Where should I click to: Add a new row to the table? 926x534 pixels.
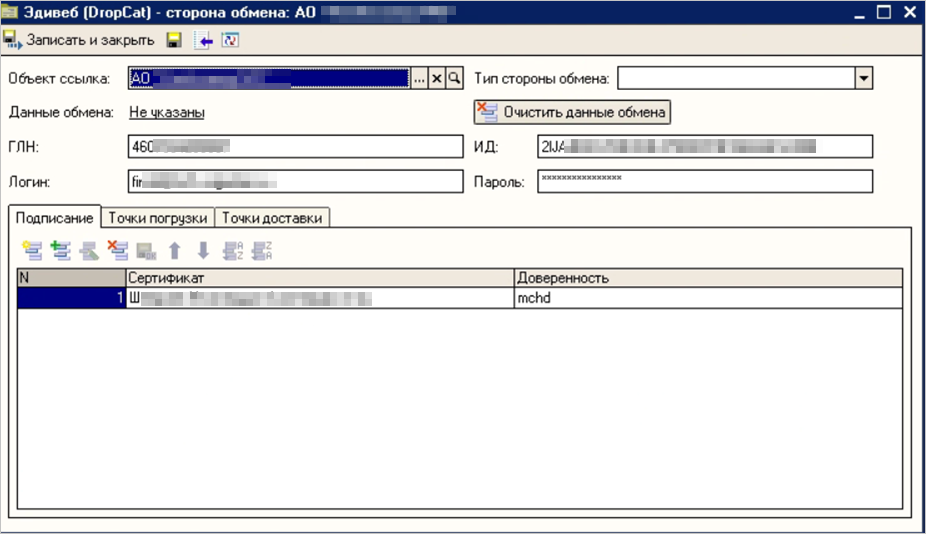coord(32,250)
